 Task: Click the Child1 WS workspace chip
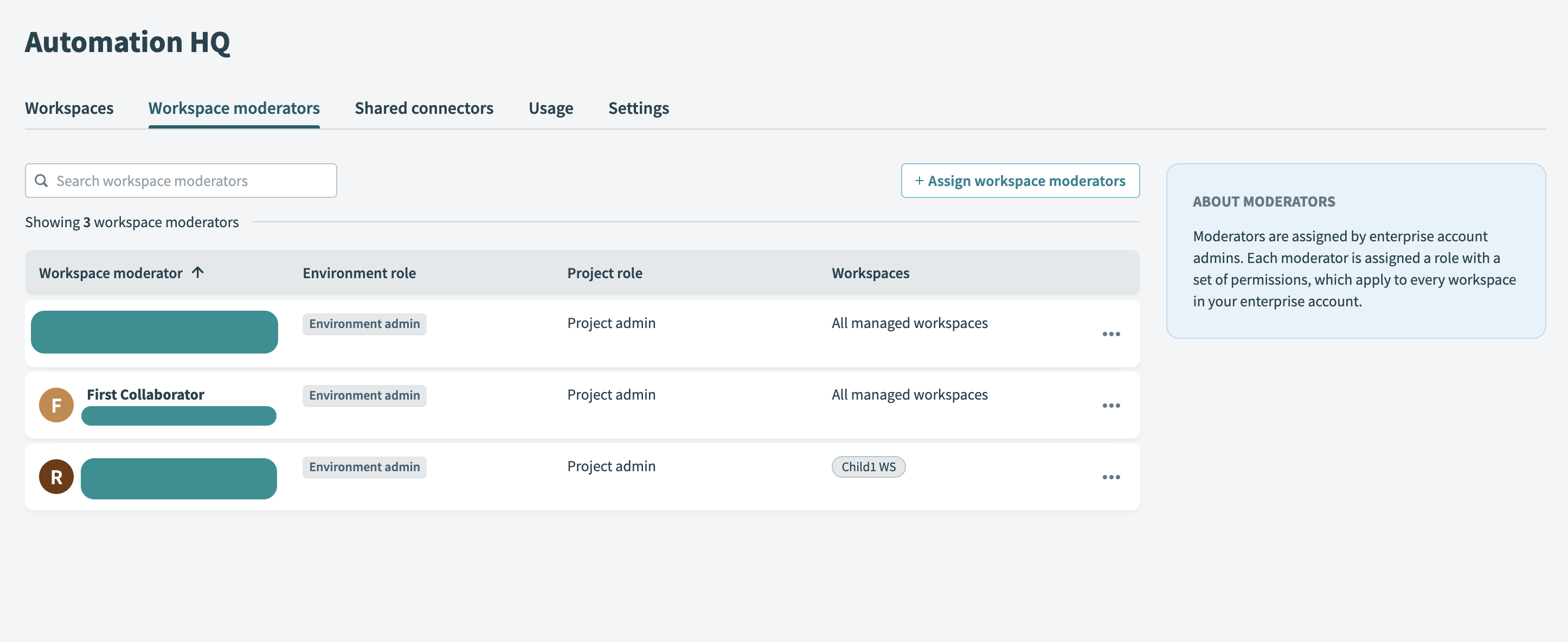[x=869, y=467]
